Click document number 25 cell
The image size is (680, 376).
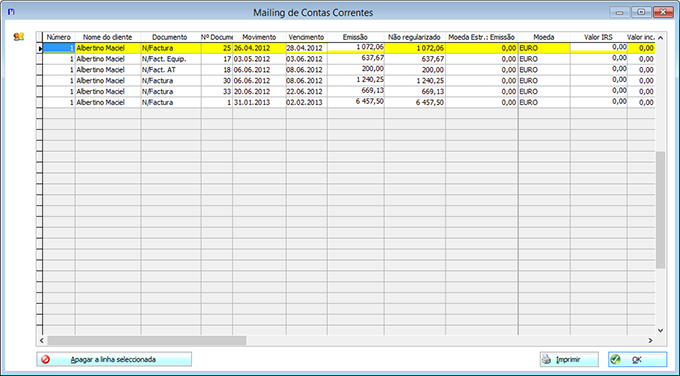217,48
